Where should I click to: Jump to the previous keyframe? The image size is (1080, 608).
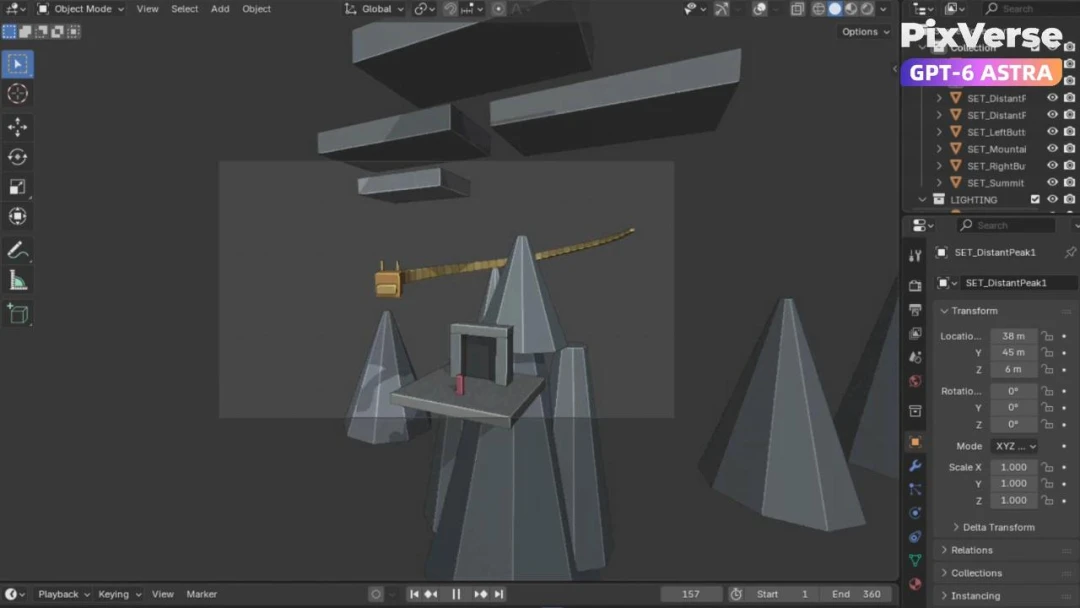[x=431, y=594]
